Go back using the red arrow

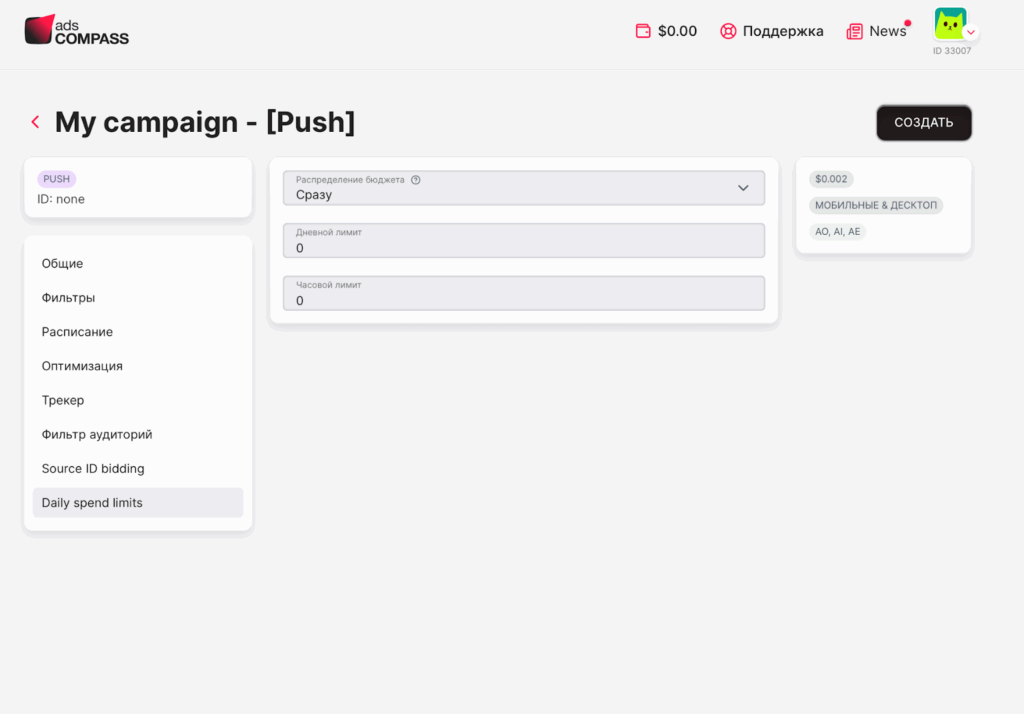tap(36, 122)
